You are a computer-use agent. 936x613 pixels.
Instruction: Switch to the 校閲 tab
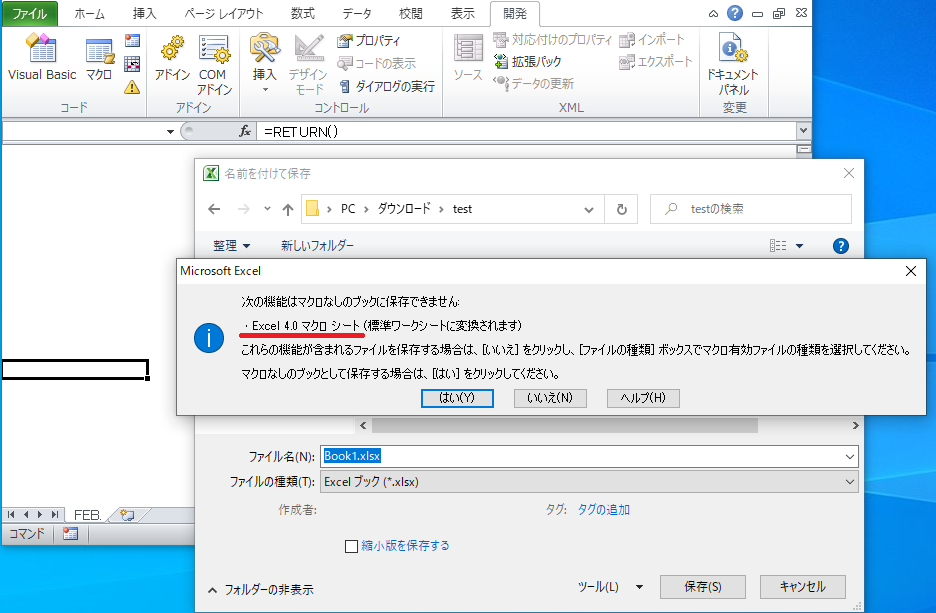411,14
